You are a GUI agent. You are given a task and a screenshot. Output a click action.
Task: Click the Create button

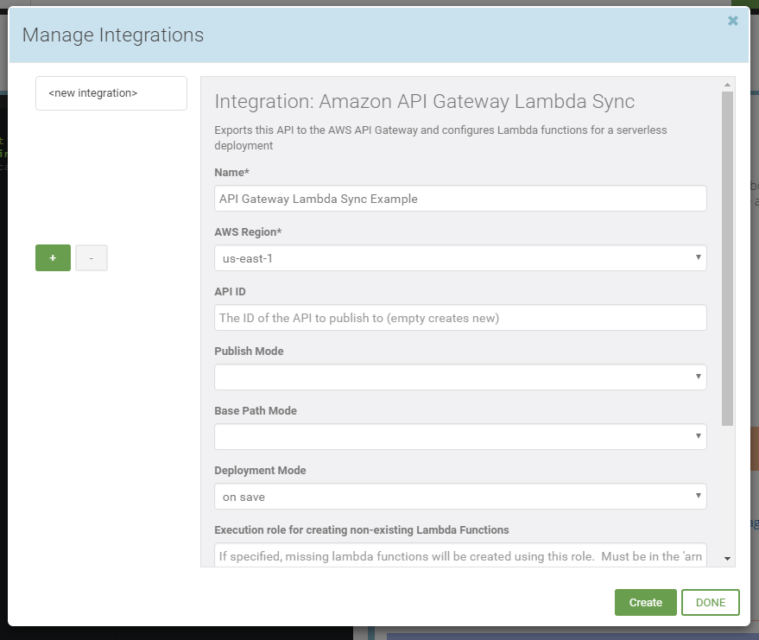pyautogui.click(x=645, y=602)
